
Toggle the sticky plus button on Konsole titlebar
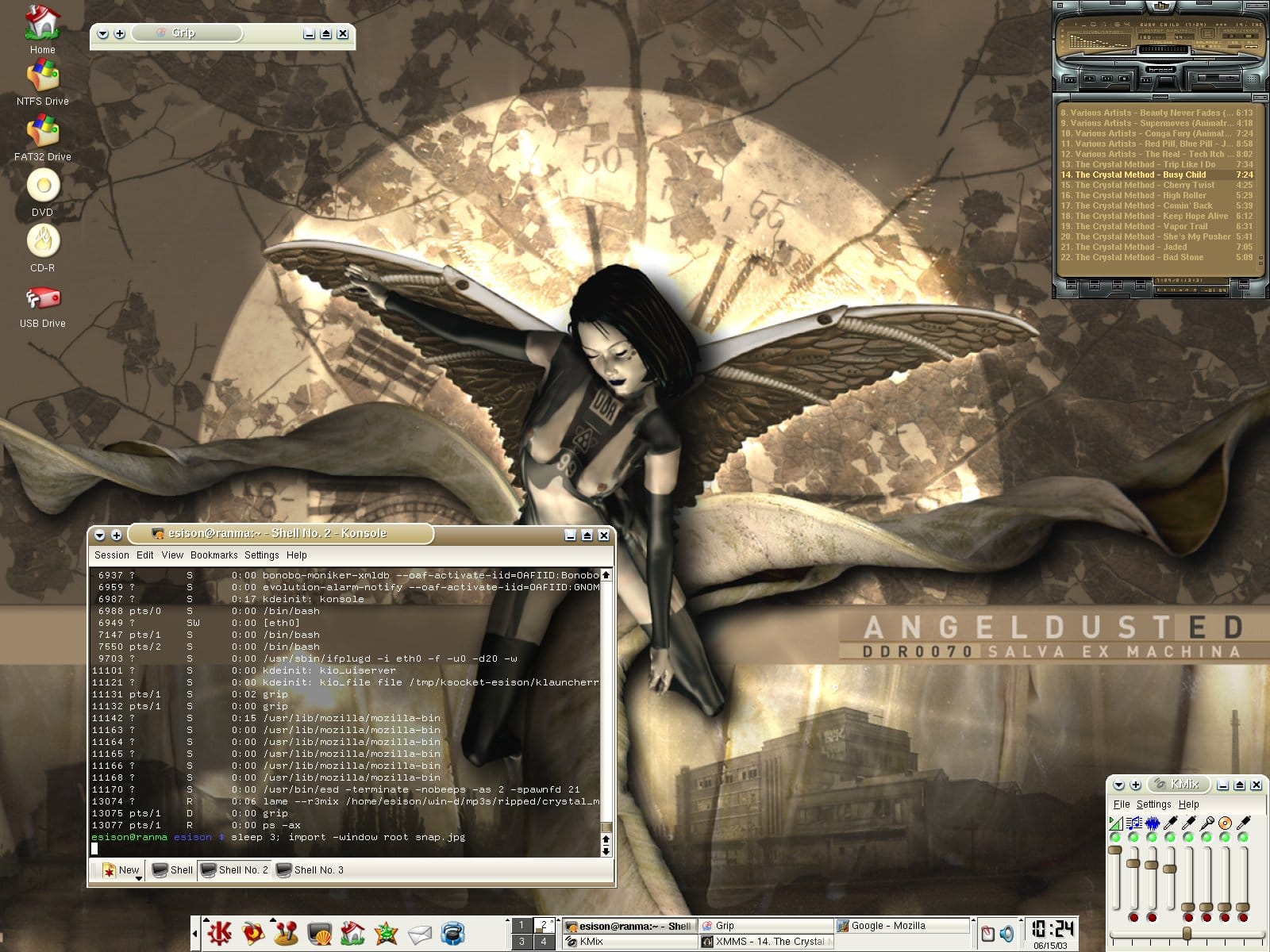[x=116, y=535]
